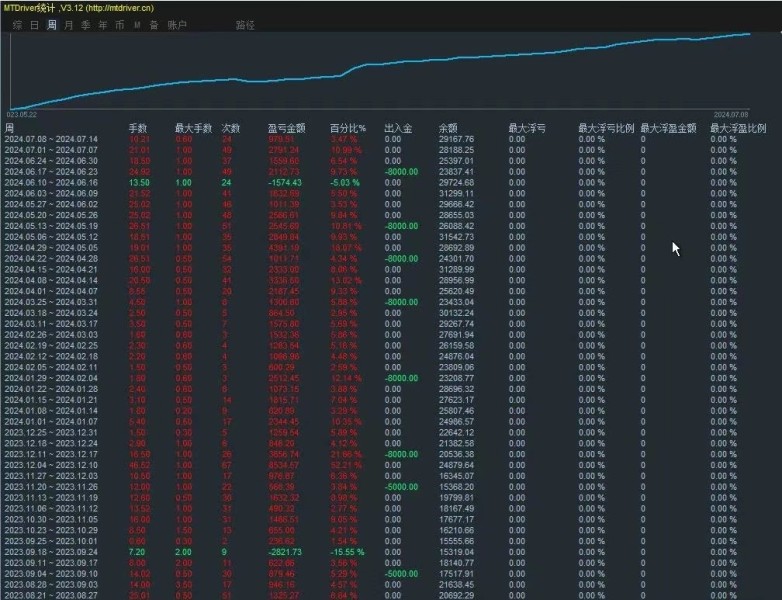782x600 pixels.
Task: Click the 最大浮亏 column header
Action: [x=527, y=128]
